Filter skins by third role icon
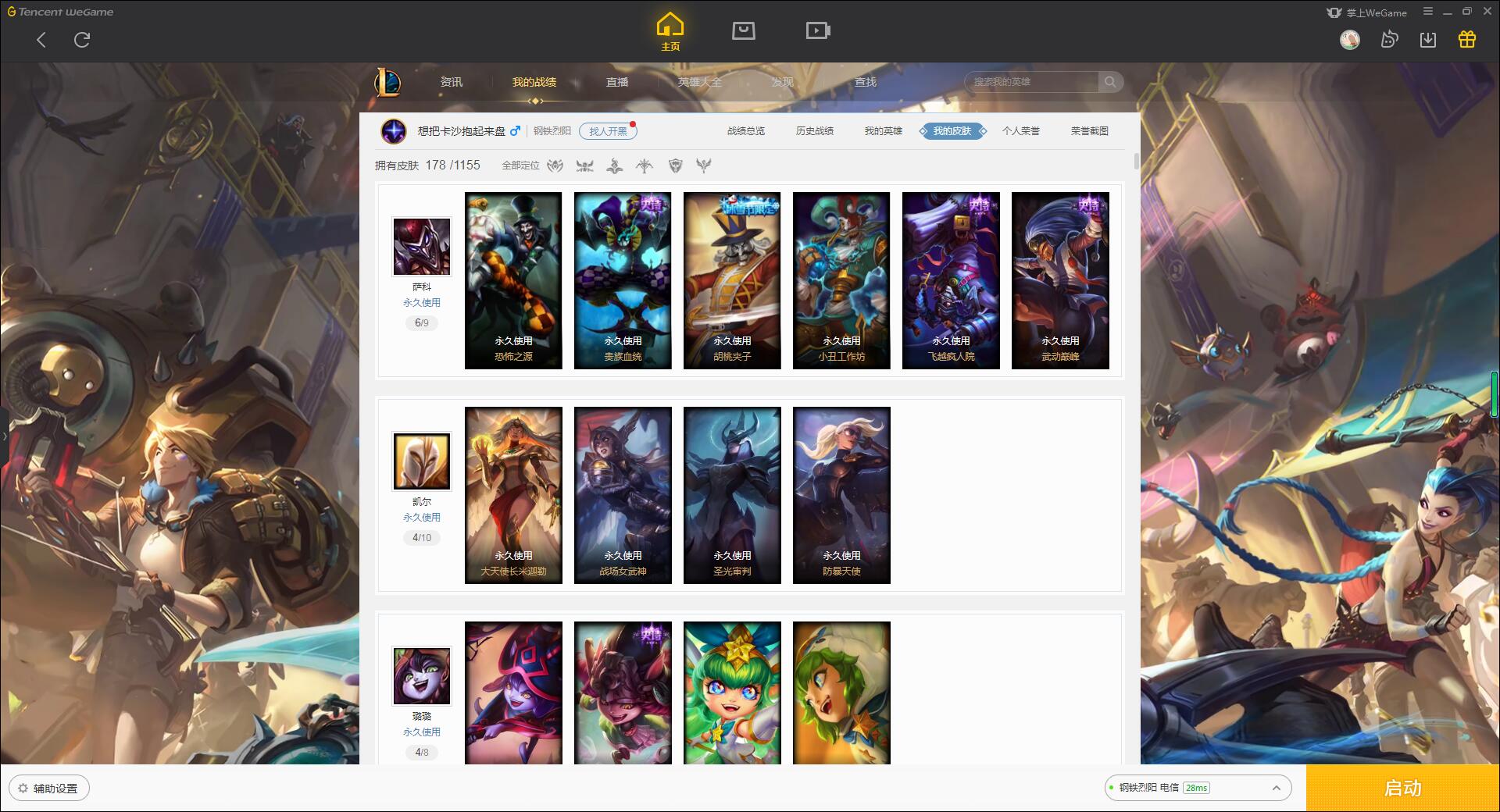1500x812 pixels. click(615, 166)
